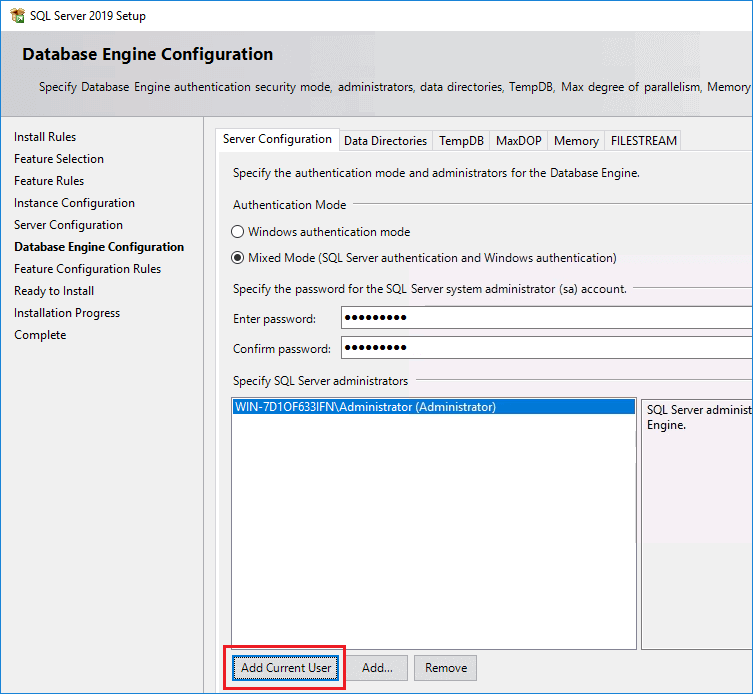Image resolution: width=753 pixels, height=694 pixels.
Task: Click the Add... button
Action: coord(377,668)
